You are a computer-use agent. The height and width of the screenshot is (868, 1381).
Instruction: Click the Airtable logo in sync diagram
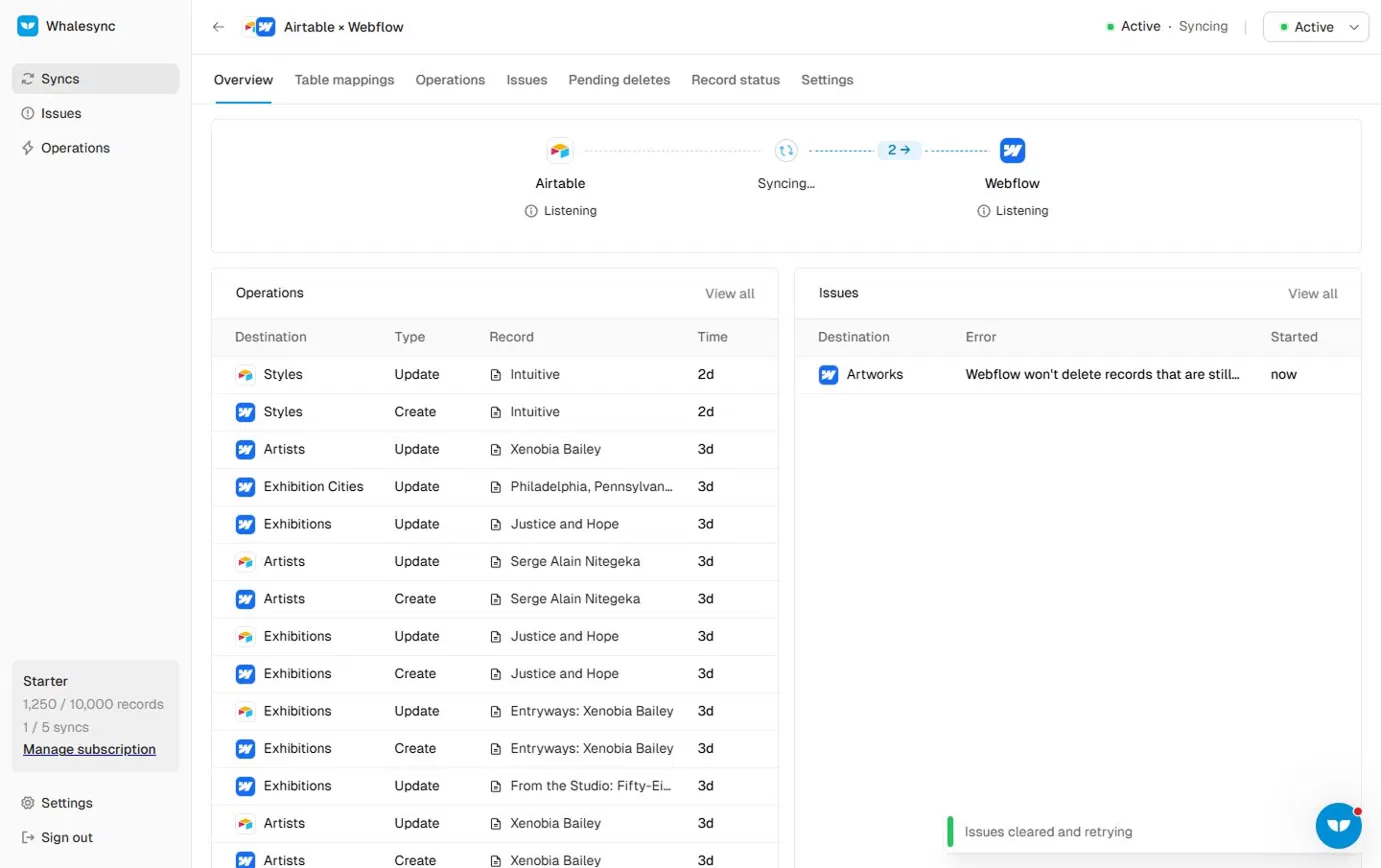click(x=560, y=151)
